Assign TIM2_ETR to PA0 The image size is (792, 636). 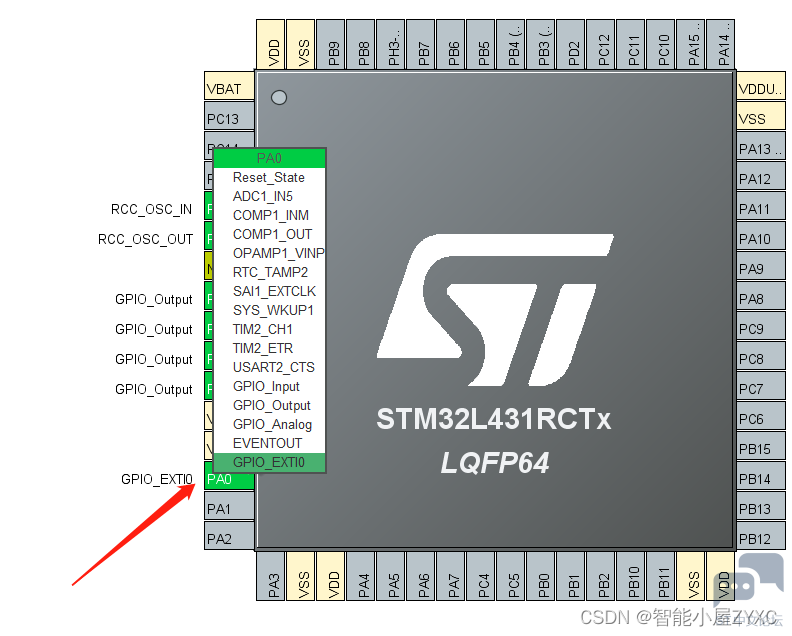tap(269, 348)
